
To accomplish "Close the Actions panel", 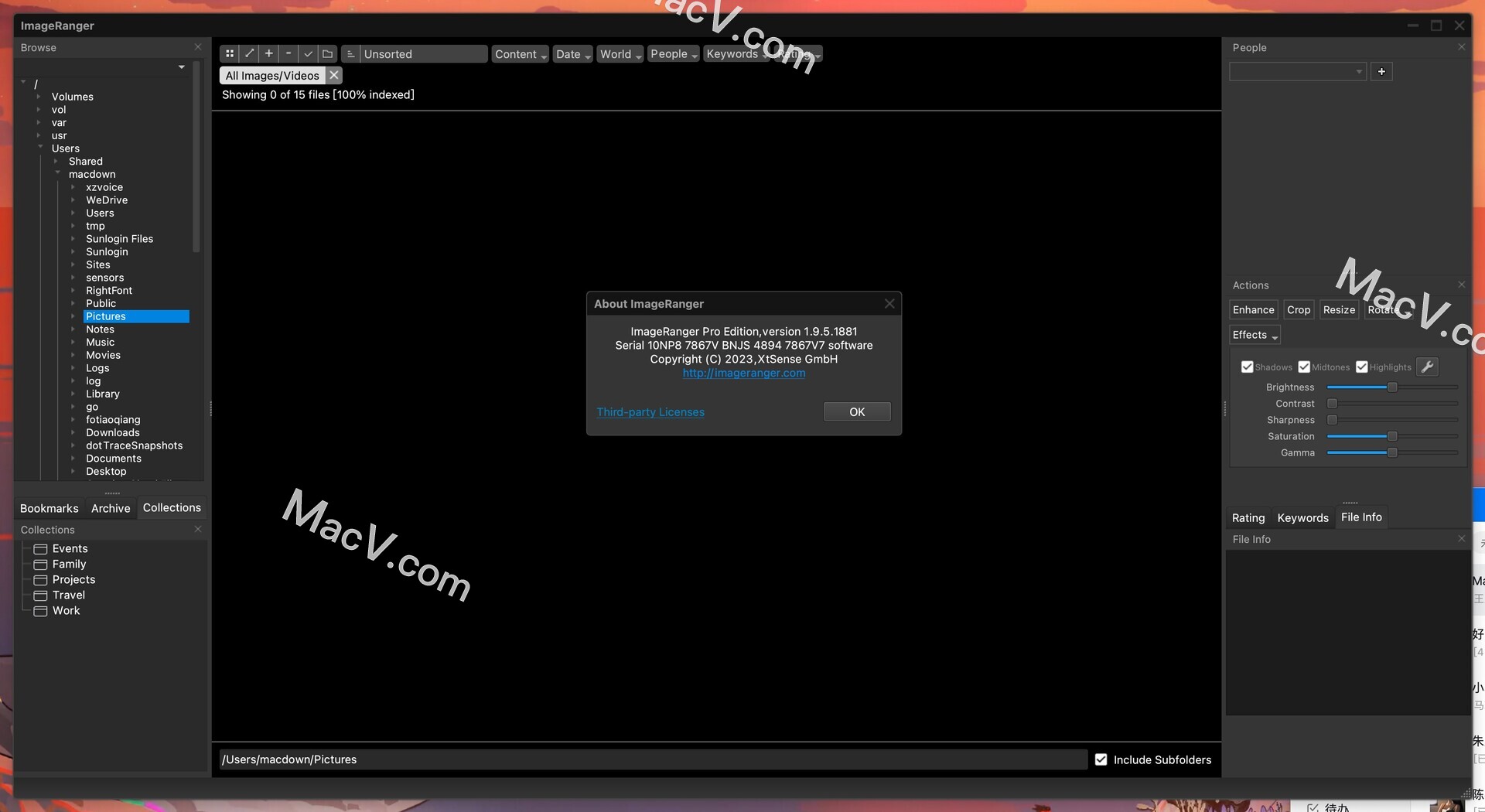I will coord(1461,285).
